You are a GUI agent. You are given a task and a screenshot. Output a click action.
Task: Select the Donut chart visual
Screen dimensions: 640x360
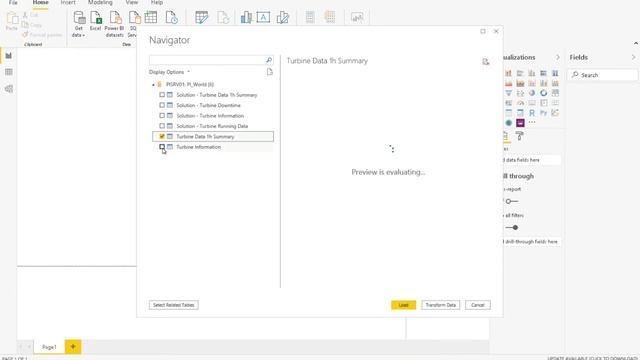[x=543, y=93]
